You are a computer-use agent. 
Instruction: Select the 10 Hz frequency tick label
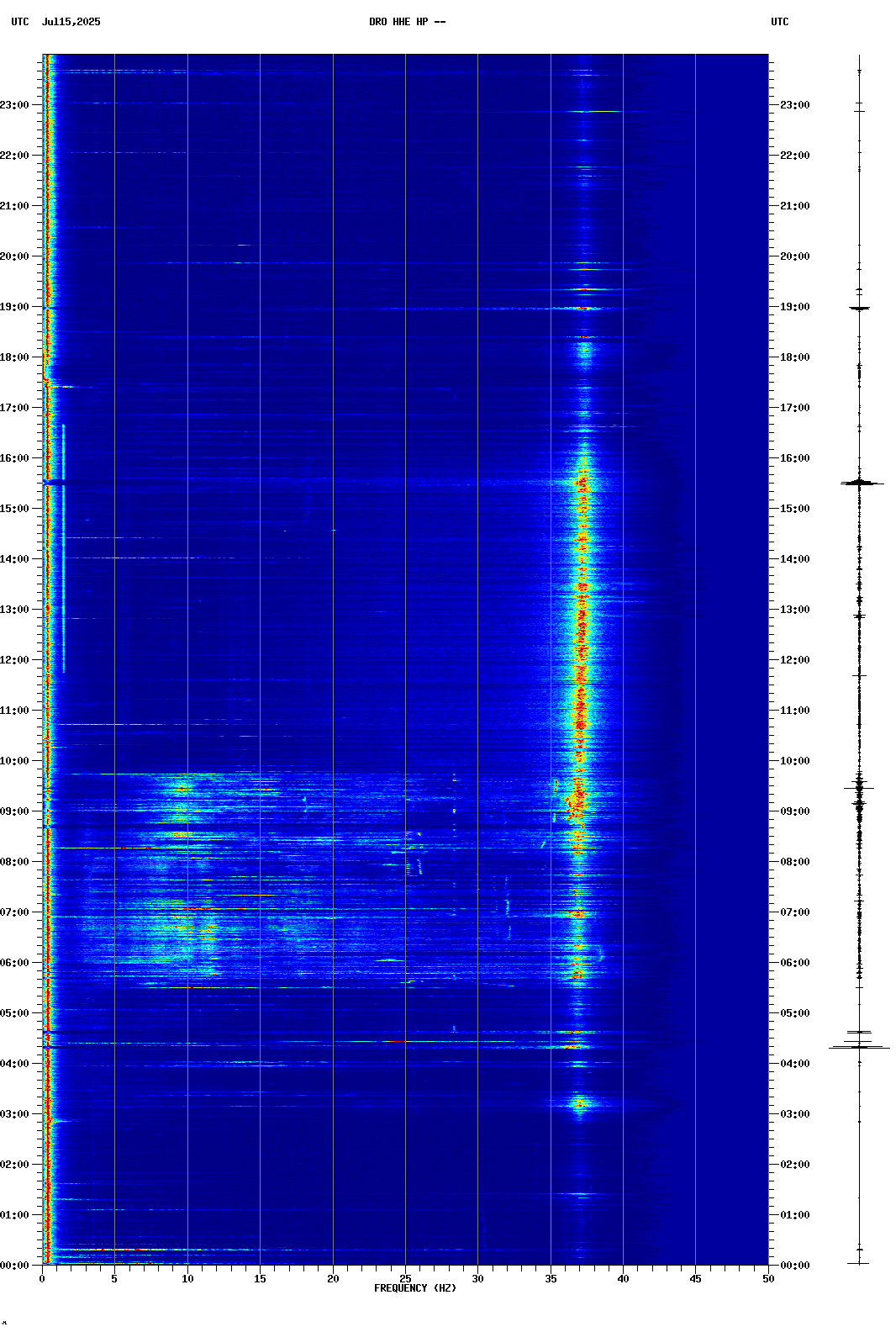pyautogui.click(x=187, y=1279)
